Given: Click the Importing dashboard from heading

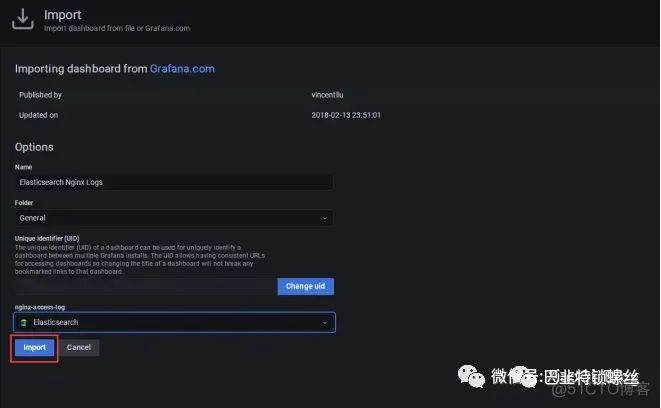Looking at the screenshot, I should (x=80, y=69).
